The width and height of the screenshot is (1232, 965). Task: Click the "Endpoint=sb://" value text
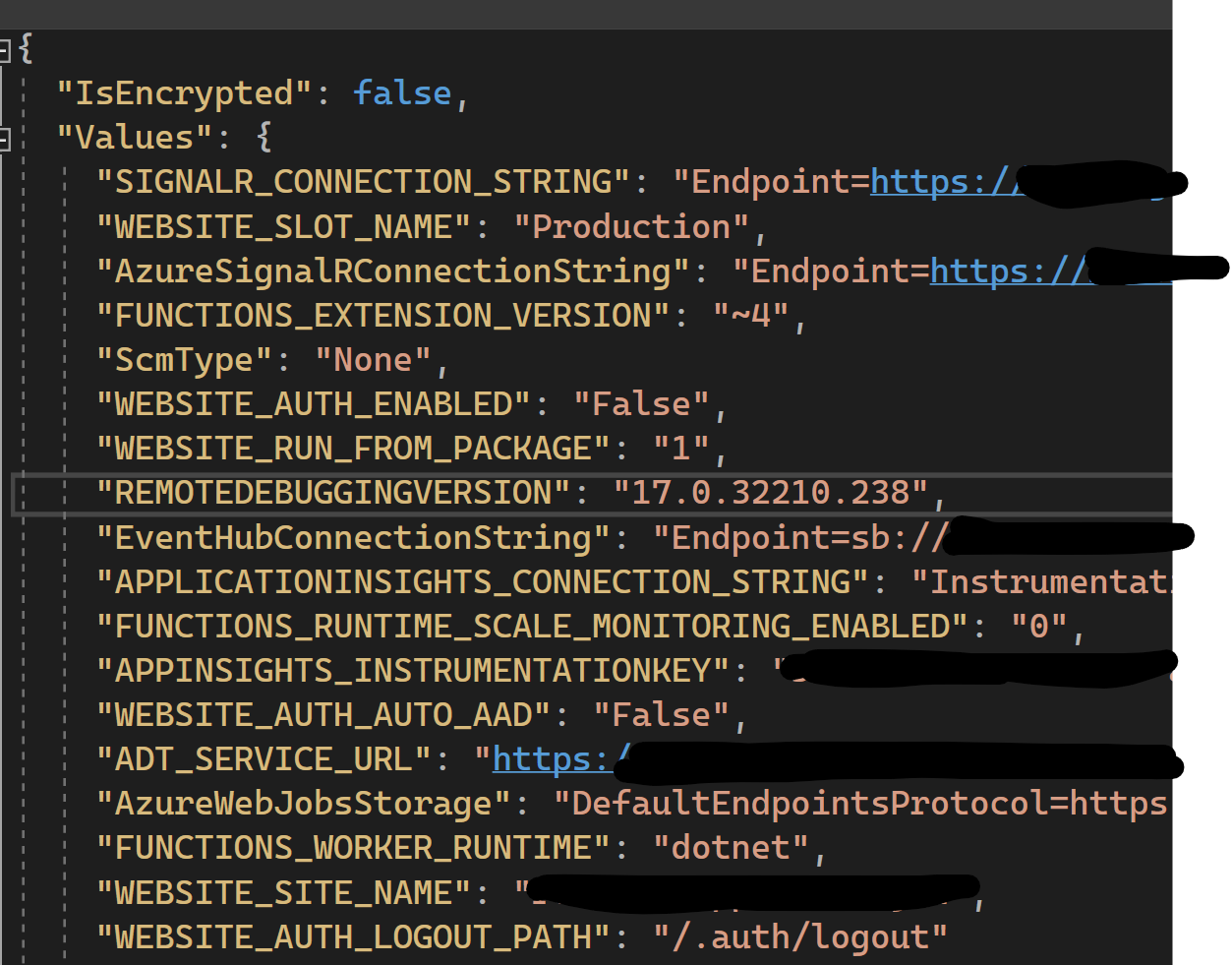[x=799, y=538]
